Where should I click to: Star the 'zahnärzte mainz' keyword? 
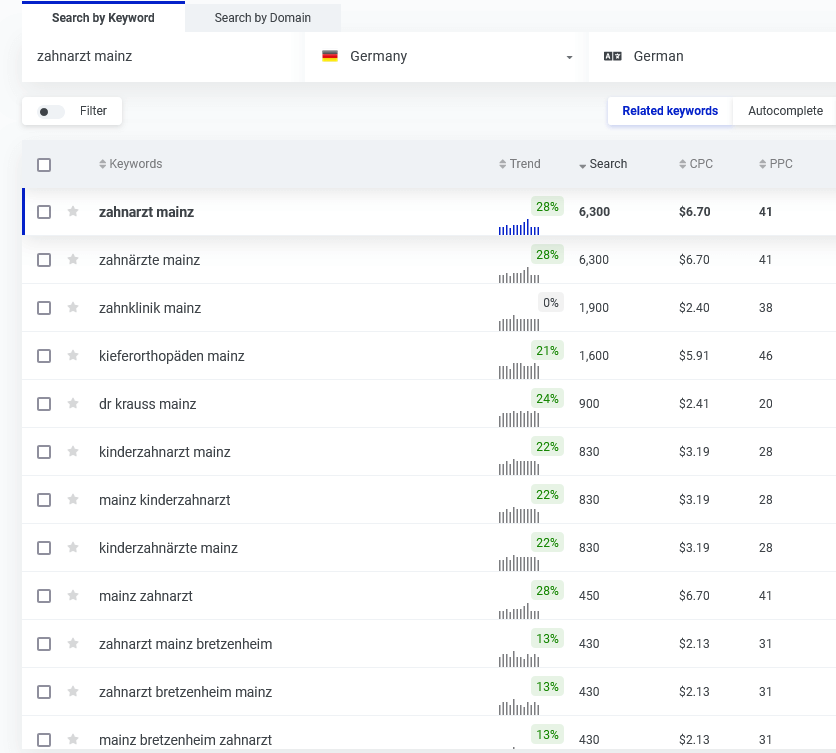tap(73, 260)
